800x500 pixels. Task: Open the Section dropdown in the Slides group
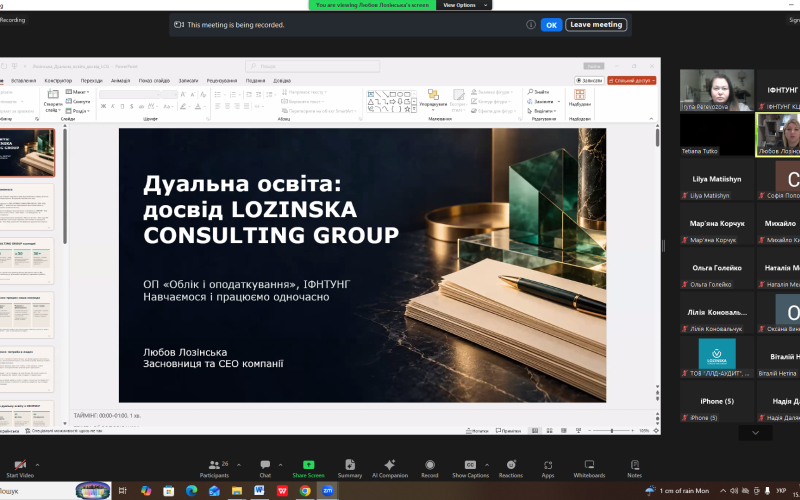[77, 111]
